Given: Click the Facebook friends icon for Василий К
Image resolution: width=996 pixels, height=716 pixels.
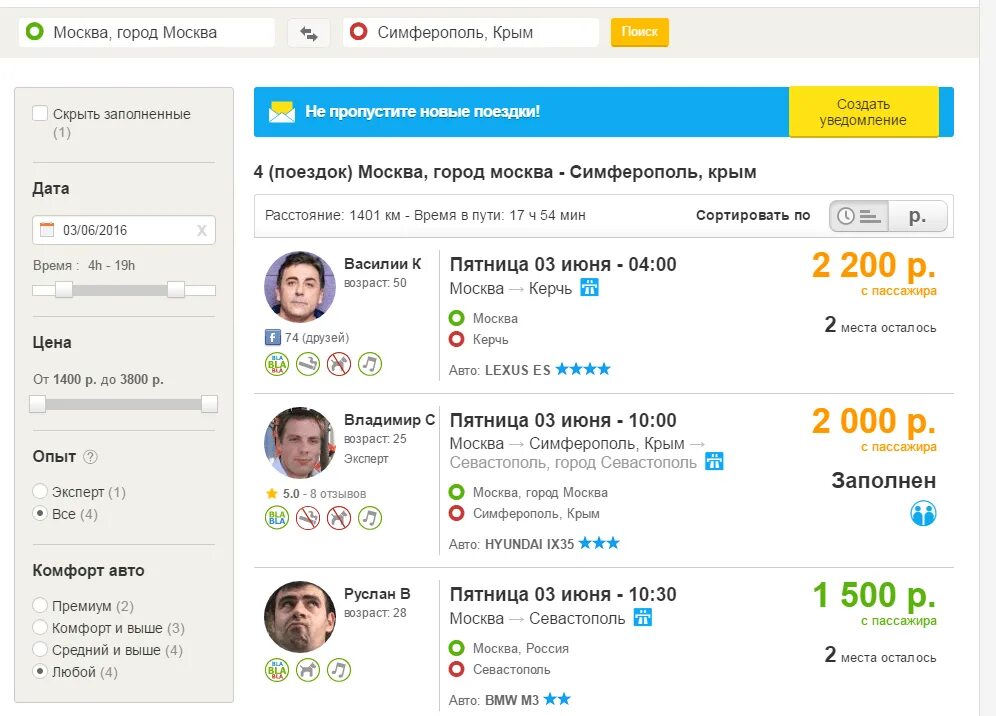Looking at the screenshot, I should click(273, 337).
